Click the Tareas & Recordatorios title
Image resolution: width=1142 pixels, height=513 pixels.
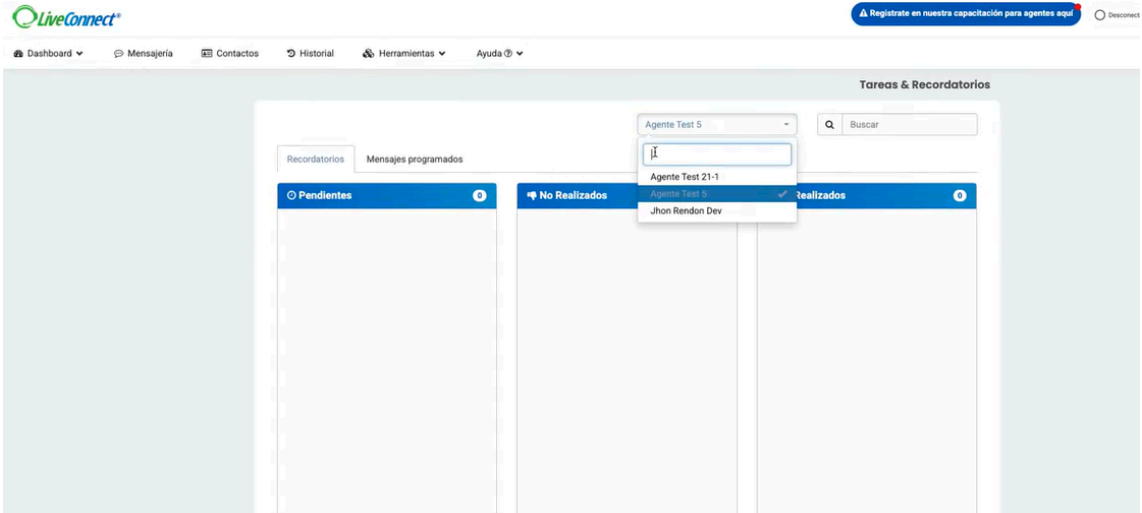pyautogui.click(x=924, y=85)
